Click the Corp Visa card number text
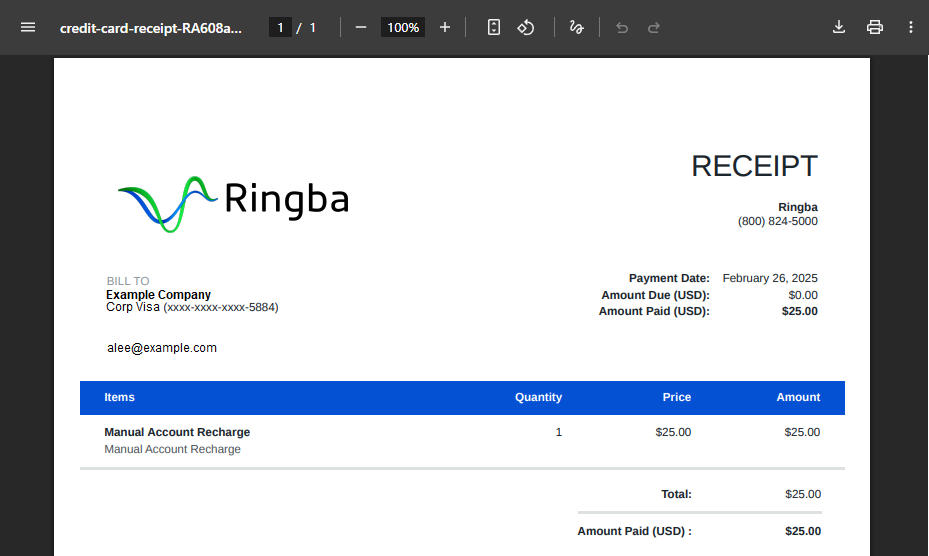The height and width of the screenshot is (556, 929). click(192, 307)
